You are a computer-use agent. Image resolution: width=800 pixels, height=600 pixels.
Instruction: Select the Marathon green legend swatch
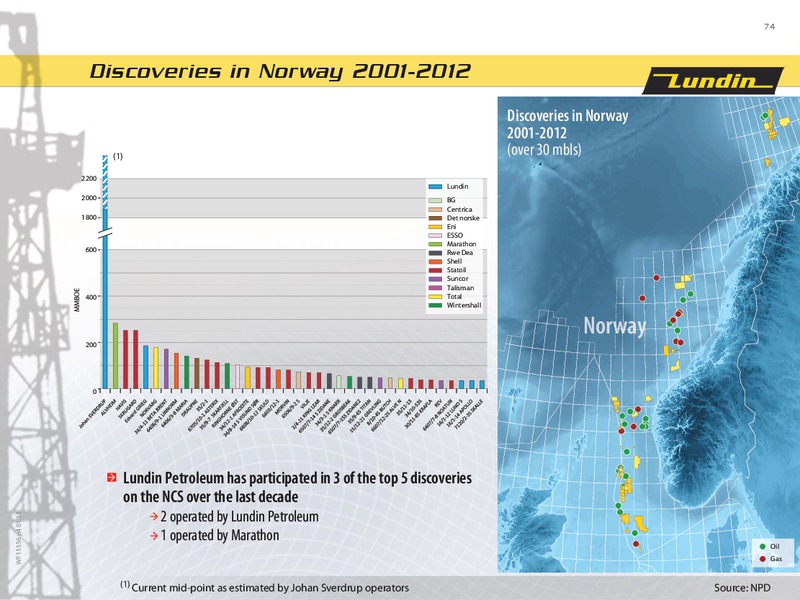[x=435, y=244]
